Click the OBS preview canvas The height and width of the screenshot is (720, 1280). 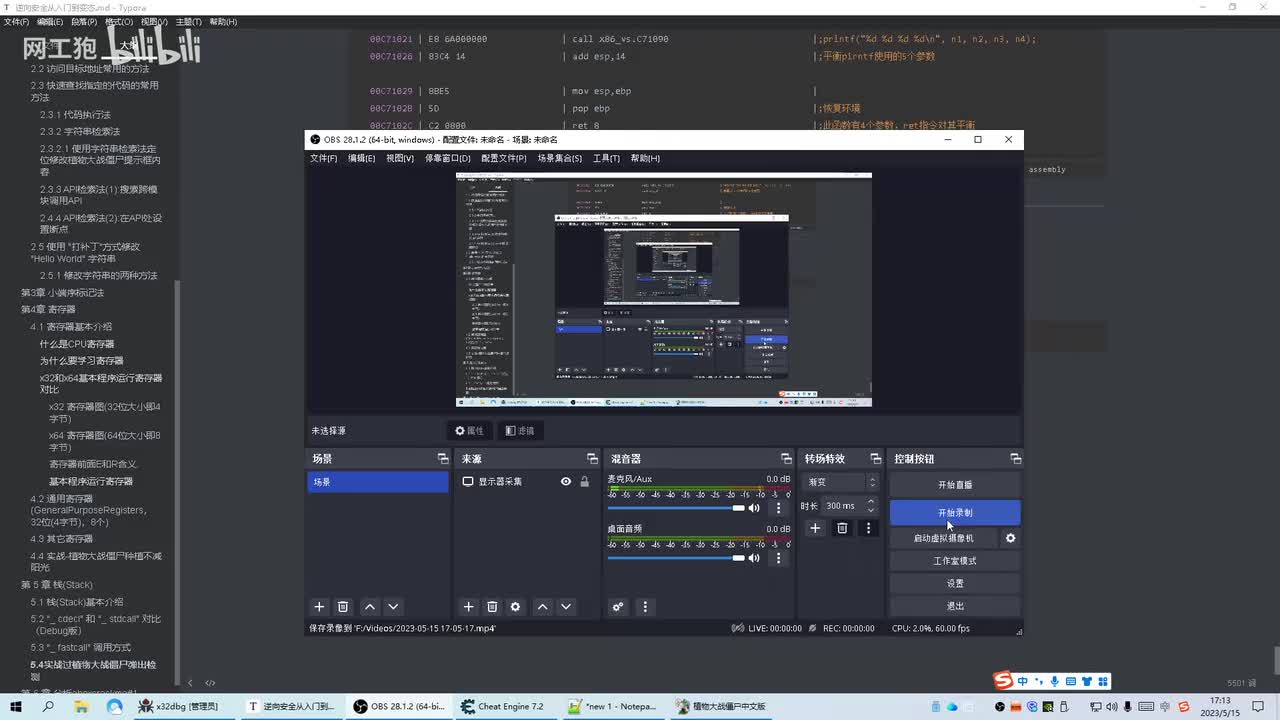pos(664,290)
